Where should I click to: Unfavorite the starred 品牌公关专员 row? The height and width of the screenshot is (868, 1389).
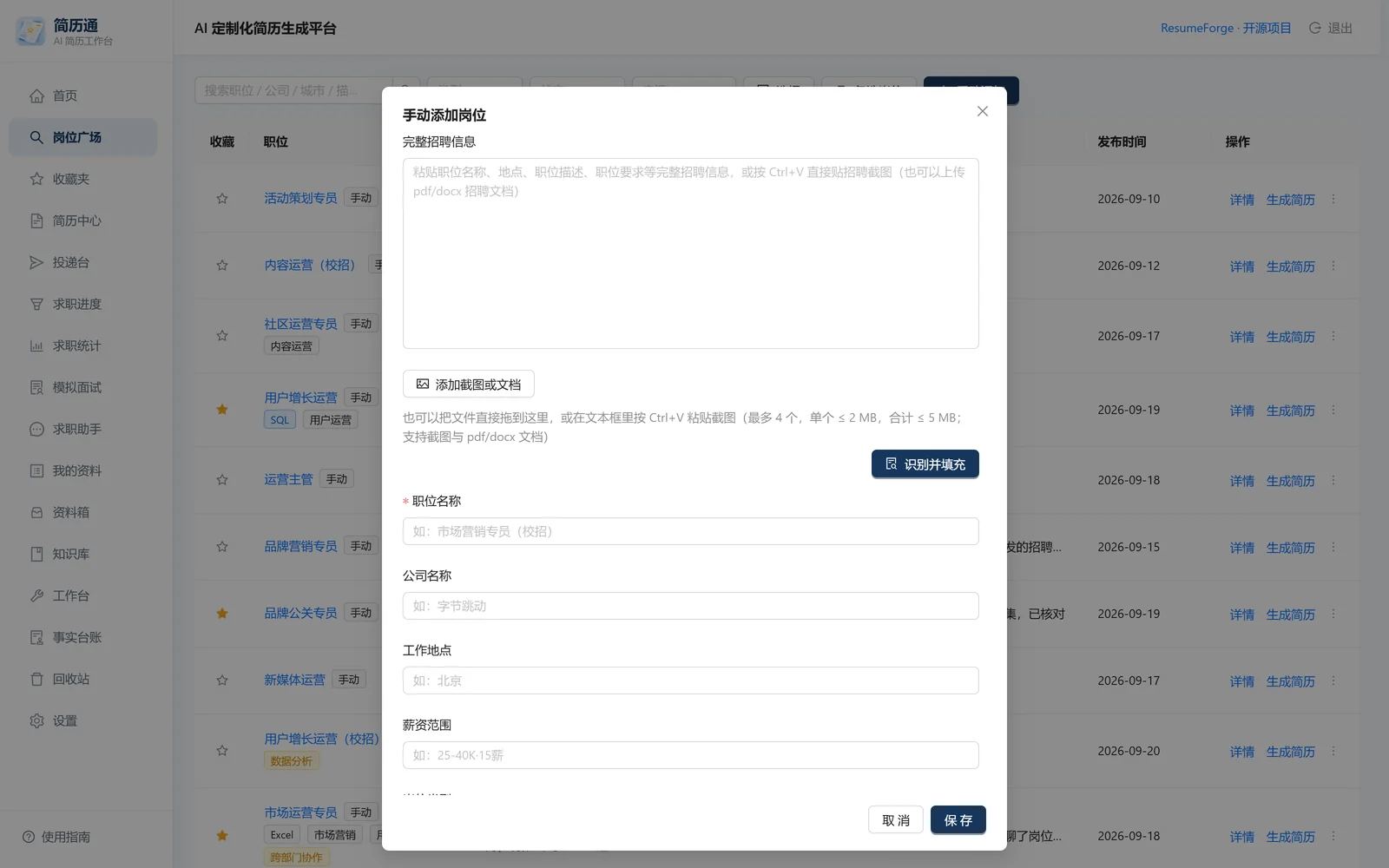[222, 614]
